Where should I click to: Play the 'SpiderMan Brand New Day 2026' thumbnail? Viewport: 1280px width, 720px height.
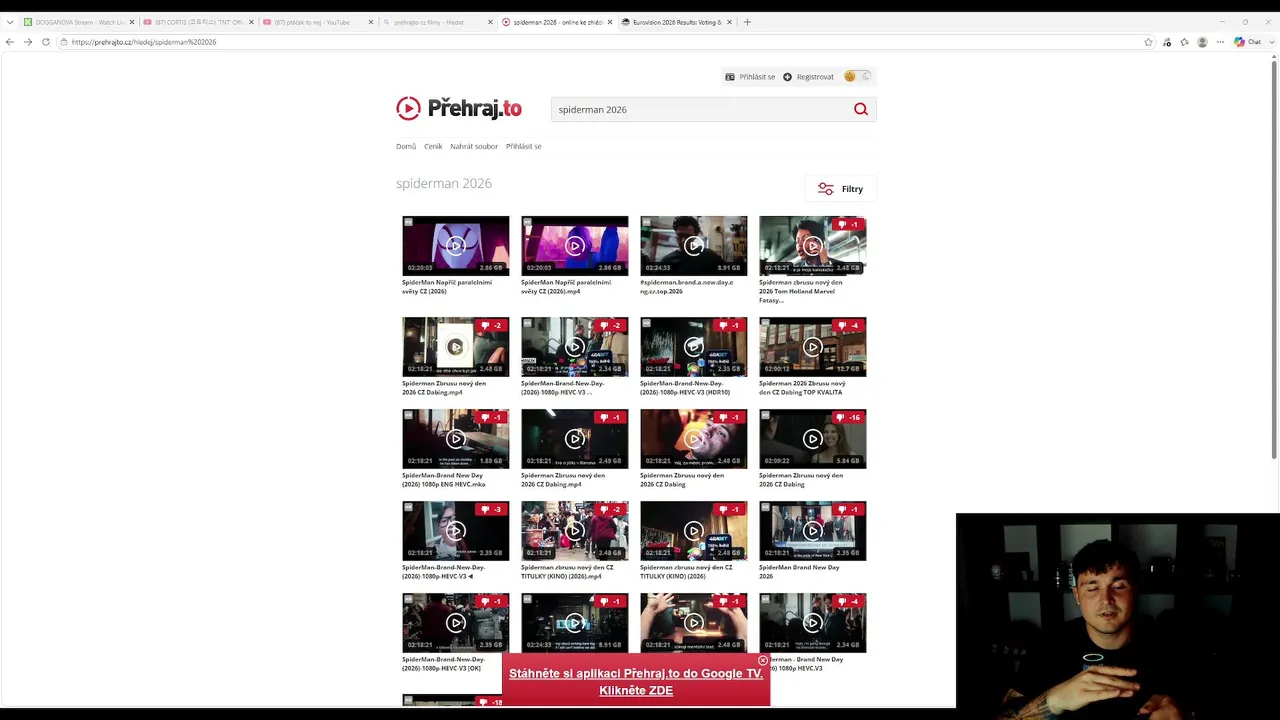coord(813,531)
